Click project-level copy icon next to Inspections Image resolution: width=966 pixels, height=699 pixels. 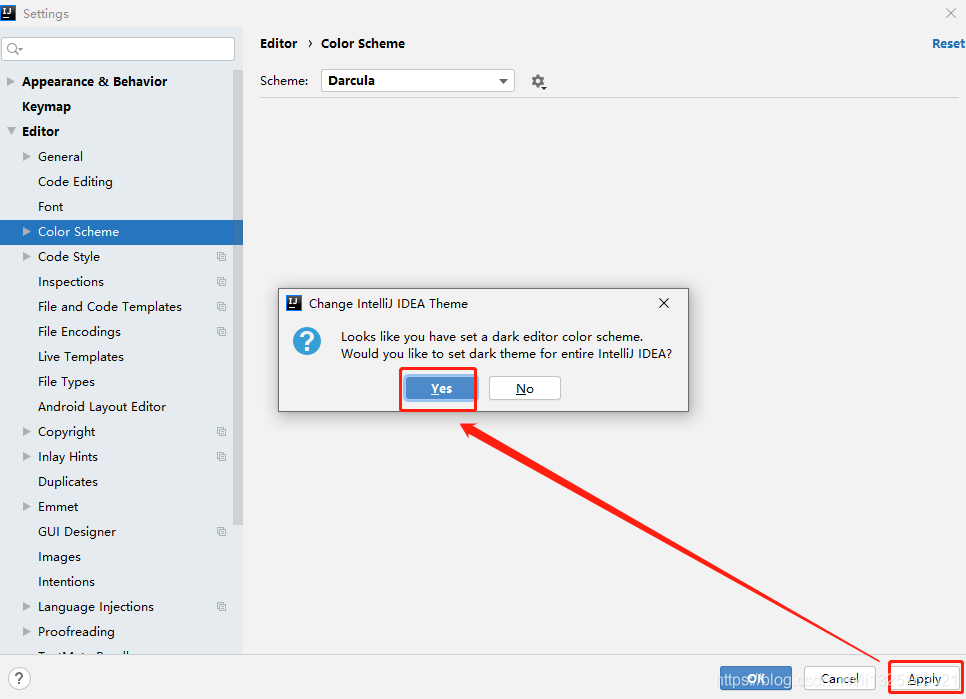(x=221, y=281)
